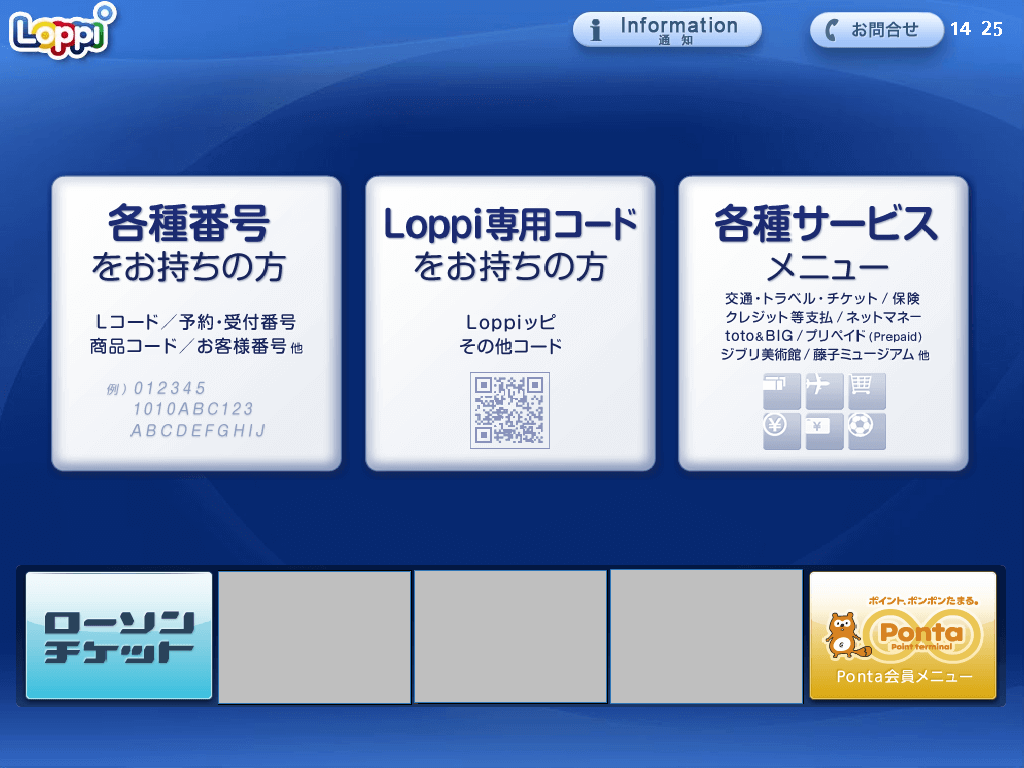Tap the information 'i' icon
Viewport: 1024px width, 768px height.
point(596,30)
